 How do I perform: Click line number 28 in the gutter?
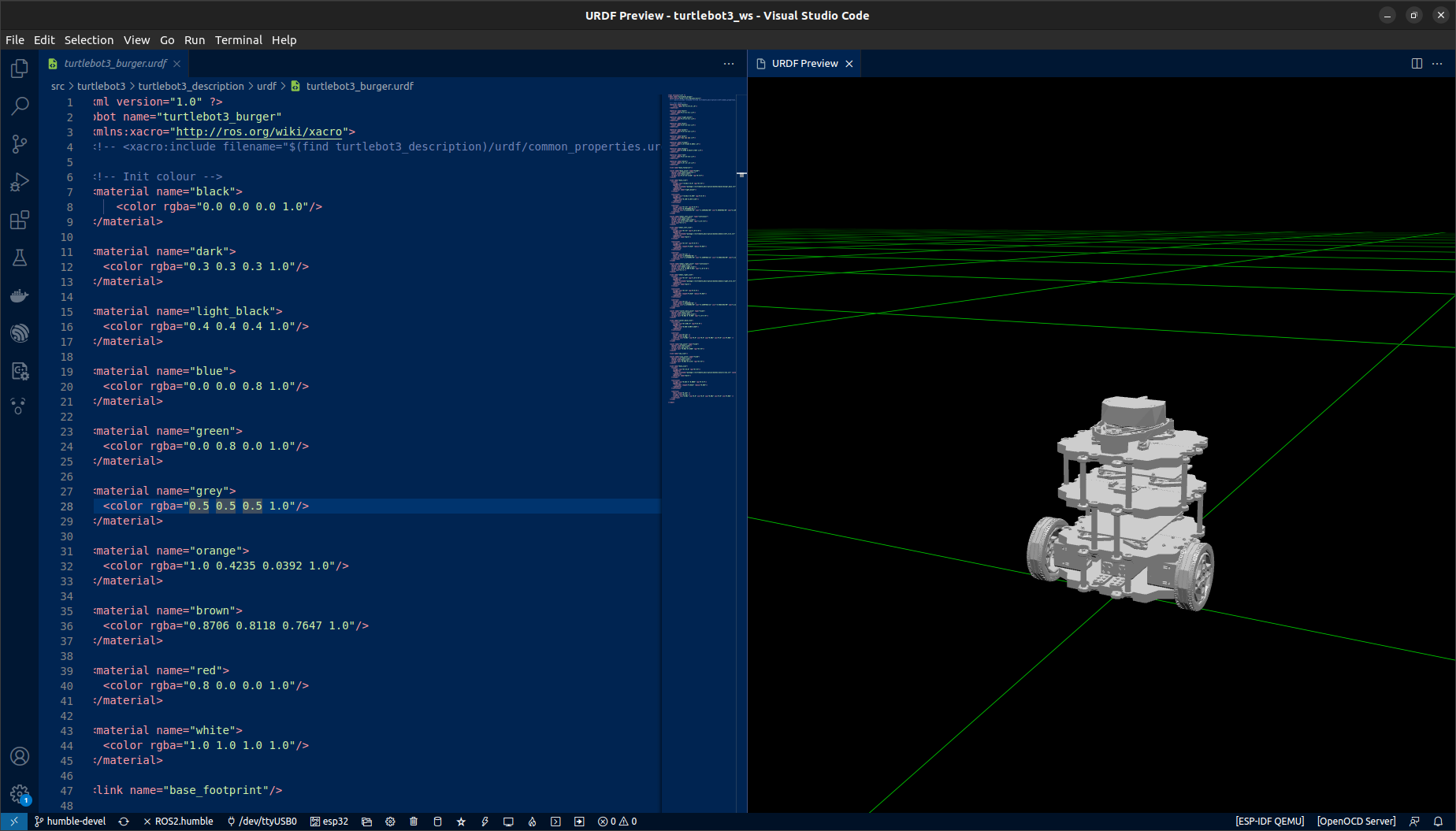[67, 506]
